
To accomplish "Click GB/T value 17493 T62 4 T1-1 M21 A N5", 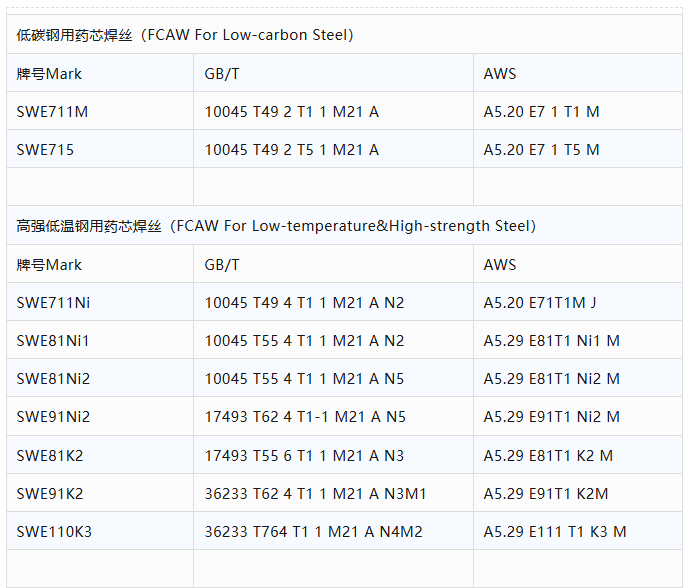I will [x=305, y=417].
